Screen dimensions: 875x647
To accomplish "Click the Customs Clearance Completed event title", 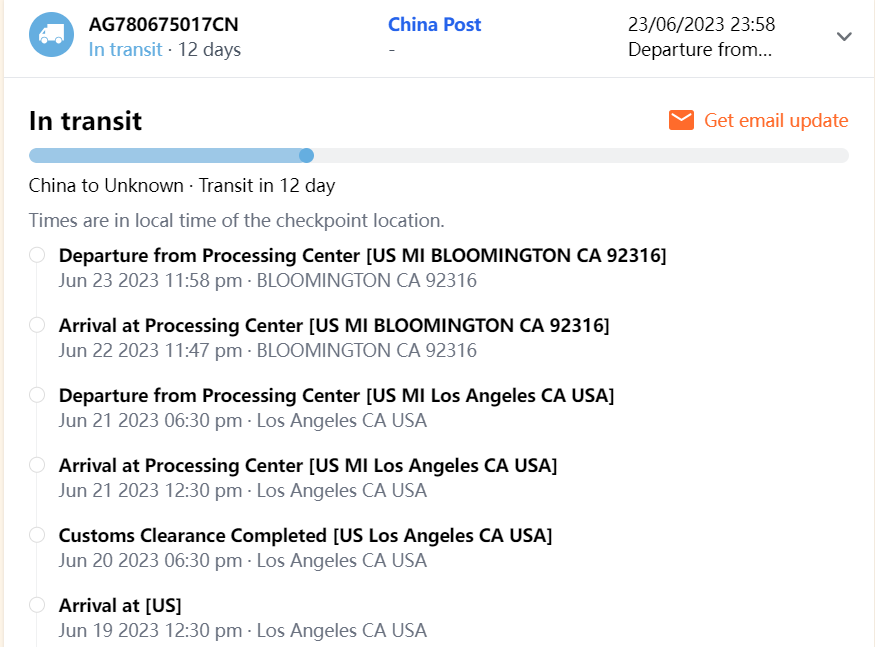I will pos(305,535).
